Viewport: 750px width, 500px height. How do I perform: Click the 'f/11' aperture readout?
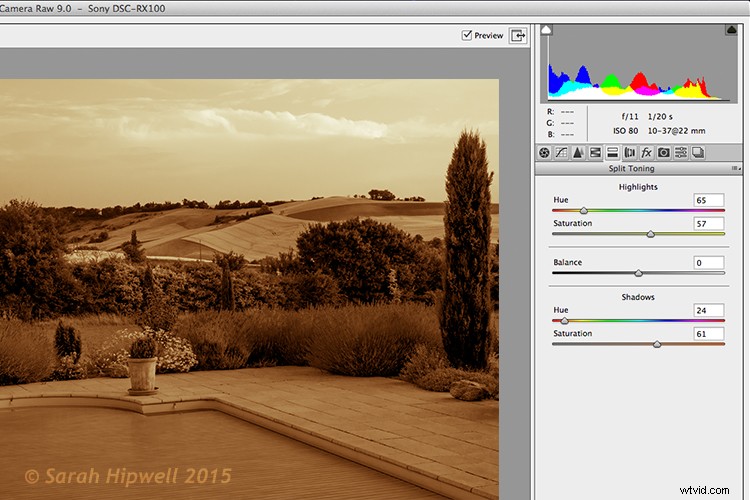click(x=630, y=117)
